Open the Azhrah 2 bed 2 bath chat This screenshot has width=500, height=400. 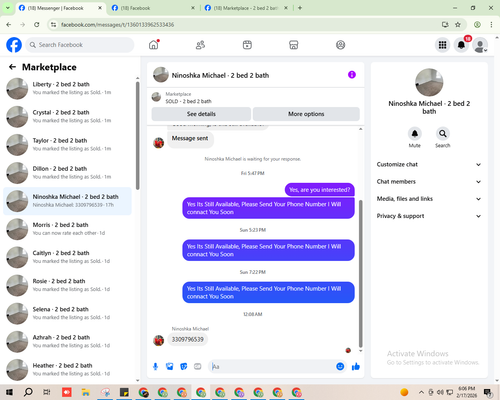point(68,341)
